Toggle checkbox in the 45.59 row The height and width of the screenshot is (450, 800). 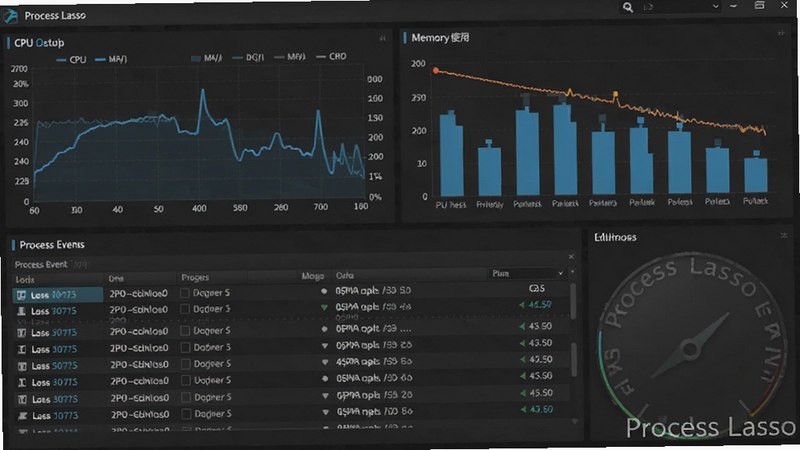185,309
